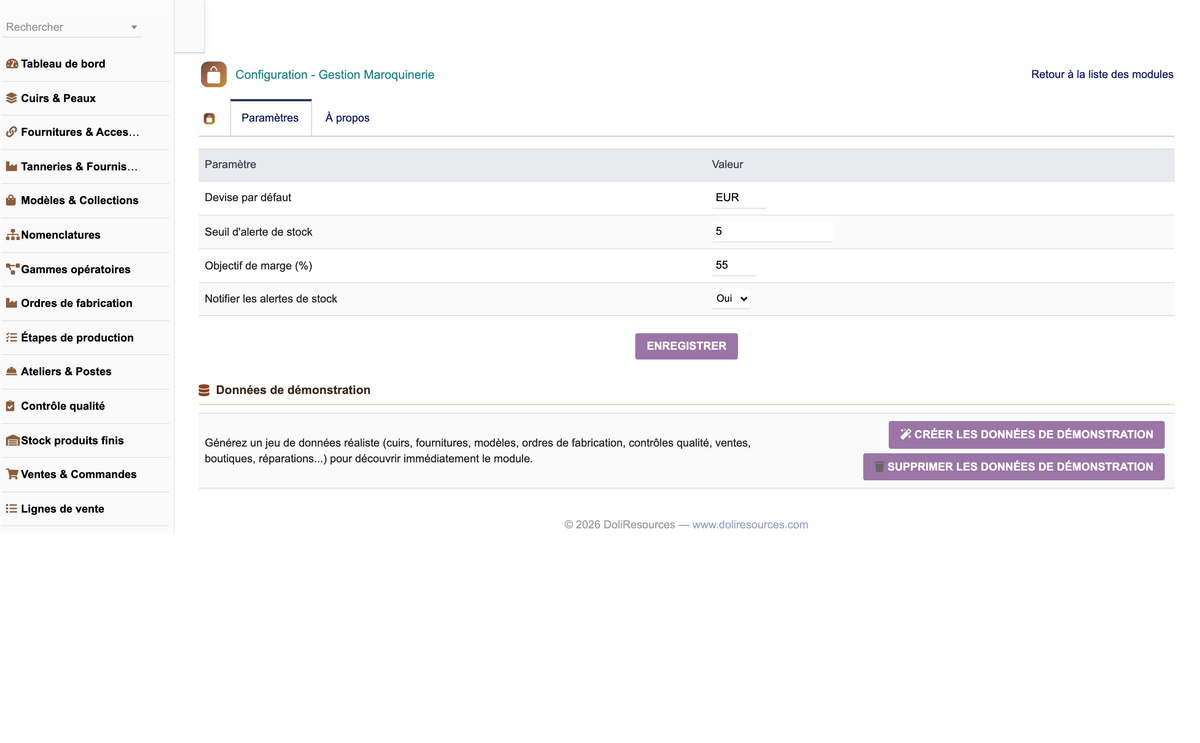Focus the Devise par défaut EUR field

[x=739, y=198]
